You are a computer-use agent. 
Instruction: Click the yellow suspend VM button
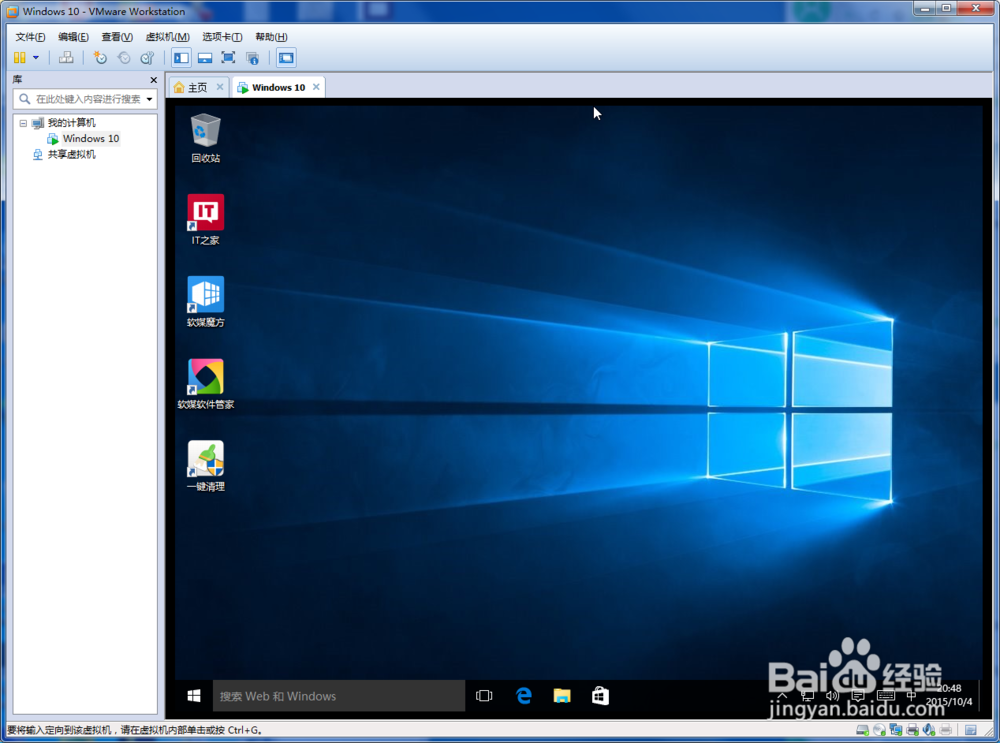(20, 58)
